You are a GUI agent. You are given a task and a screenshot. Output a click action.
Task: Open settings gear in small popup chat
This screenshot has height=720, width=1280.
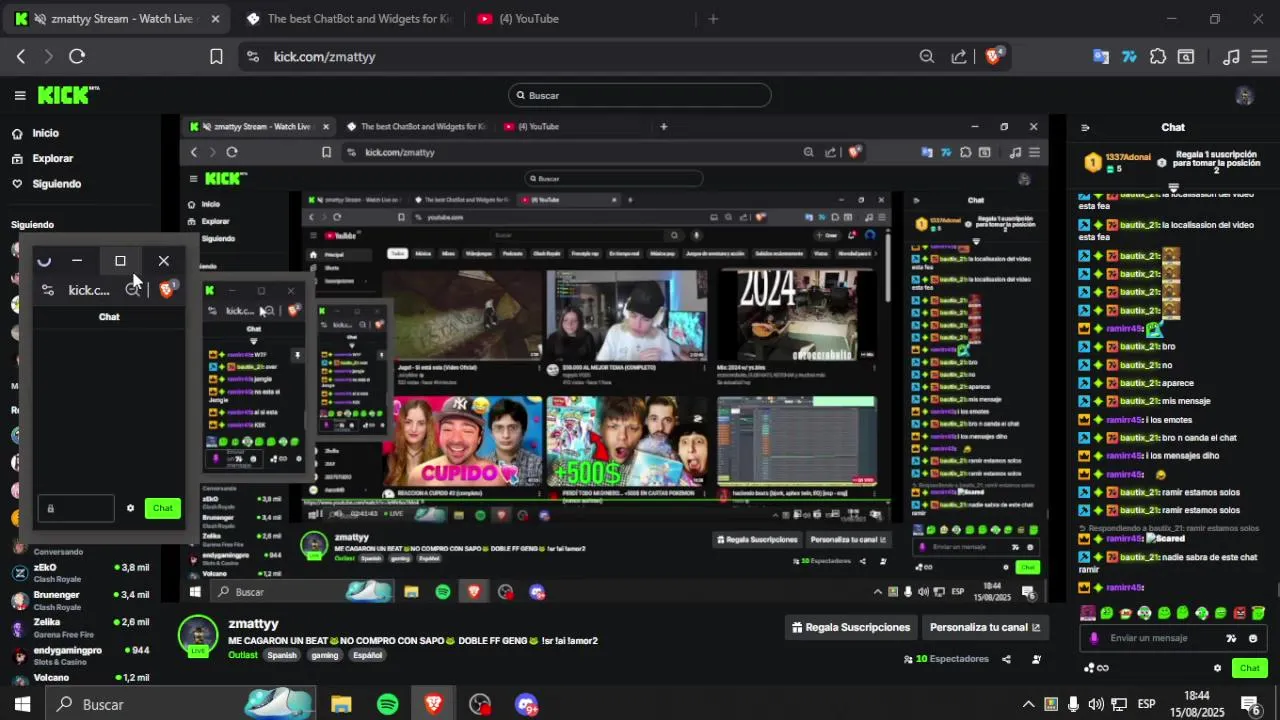(x=130, y=508)
